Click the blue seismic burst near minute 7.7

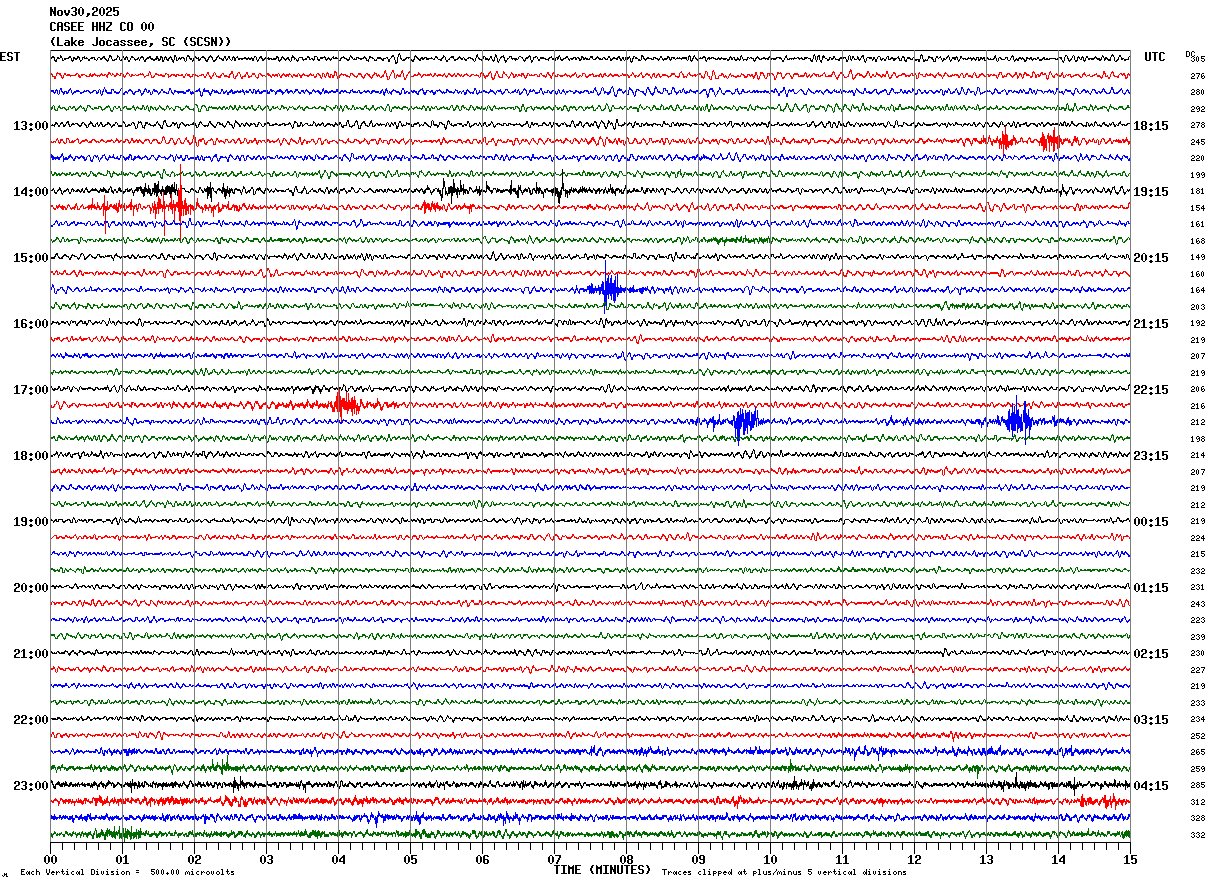point(608,290)
